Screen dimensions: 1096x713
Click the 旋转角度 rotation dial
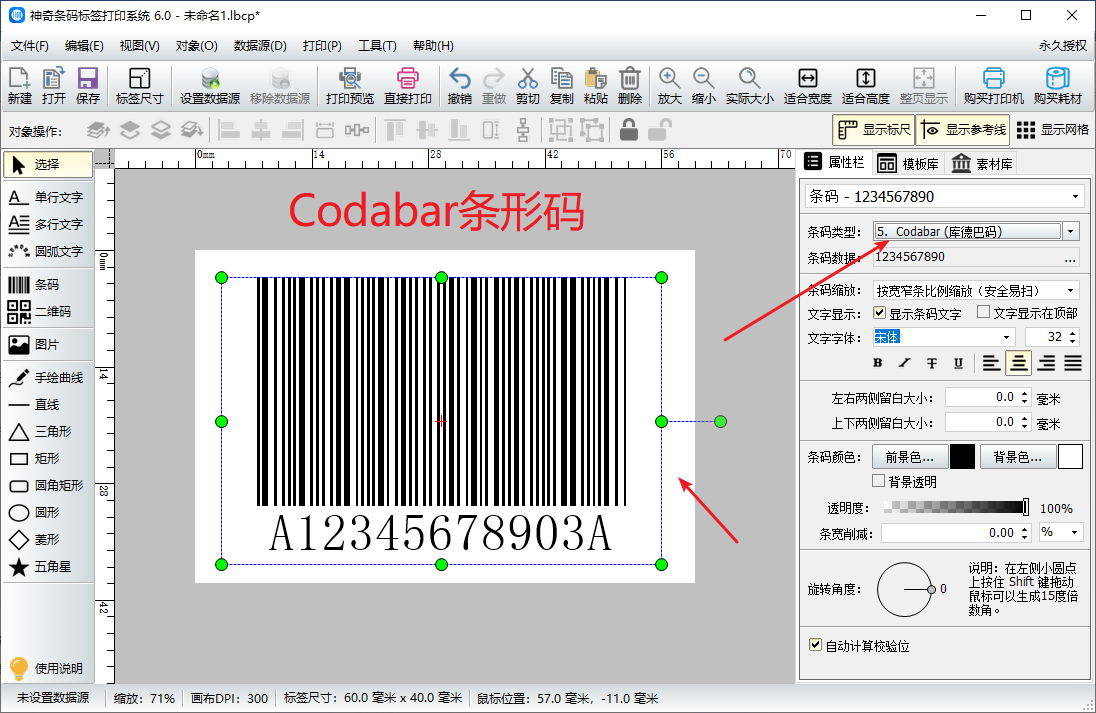click(904, 589)
